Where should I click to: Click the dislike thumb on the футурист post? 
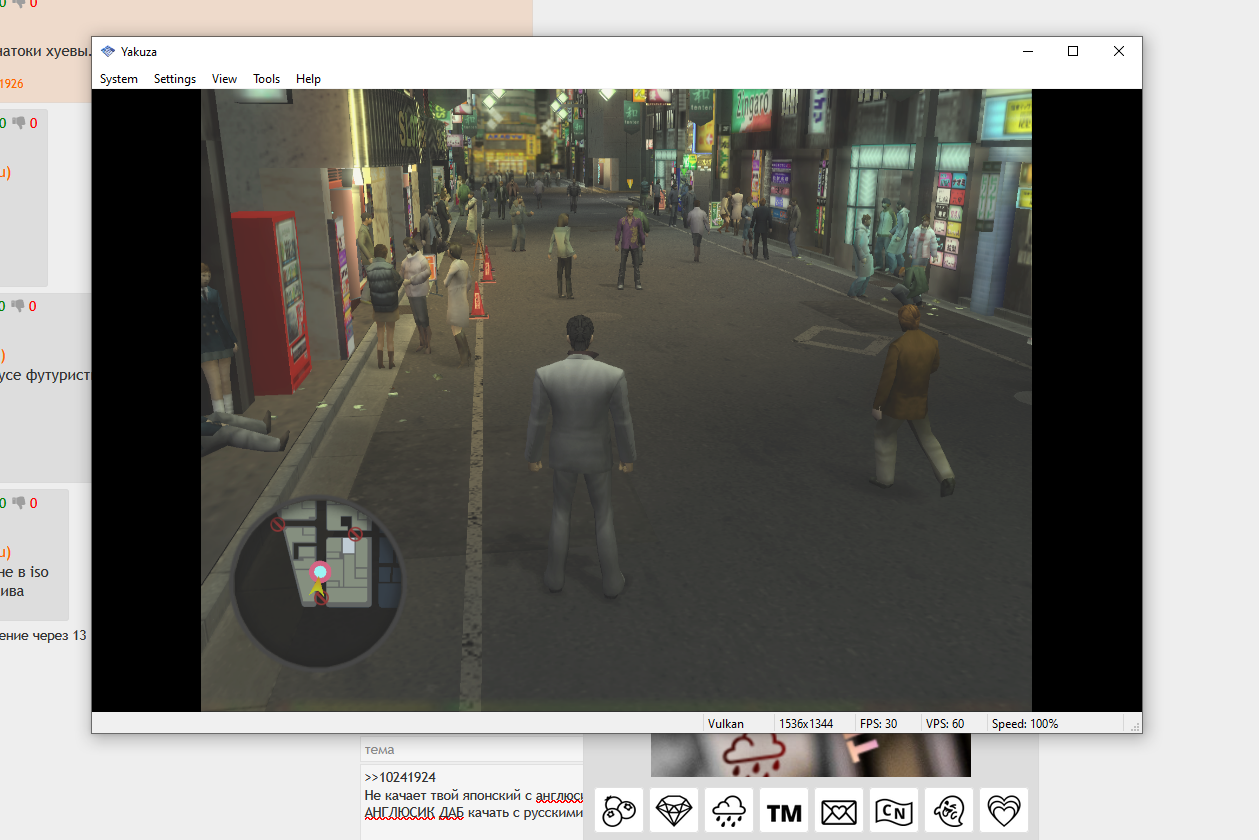click(x=19, y=306)
